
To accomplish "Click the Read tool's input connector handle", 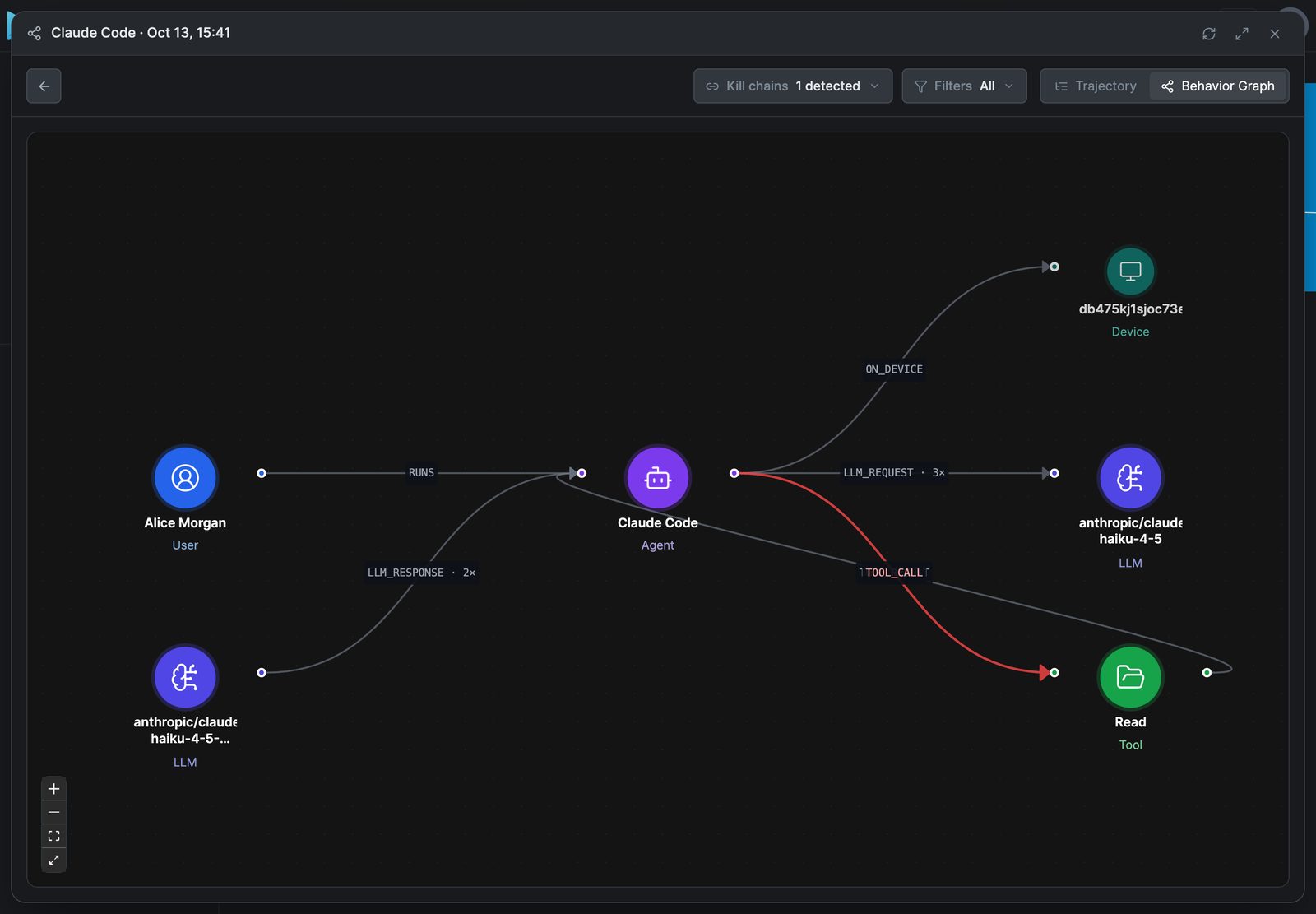I will click(x=1054, y=673).
